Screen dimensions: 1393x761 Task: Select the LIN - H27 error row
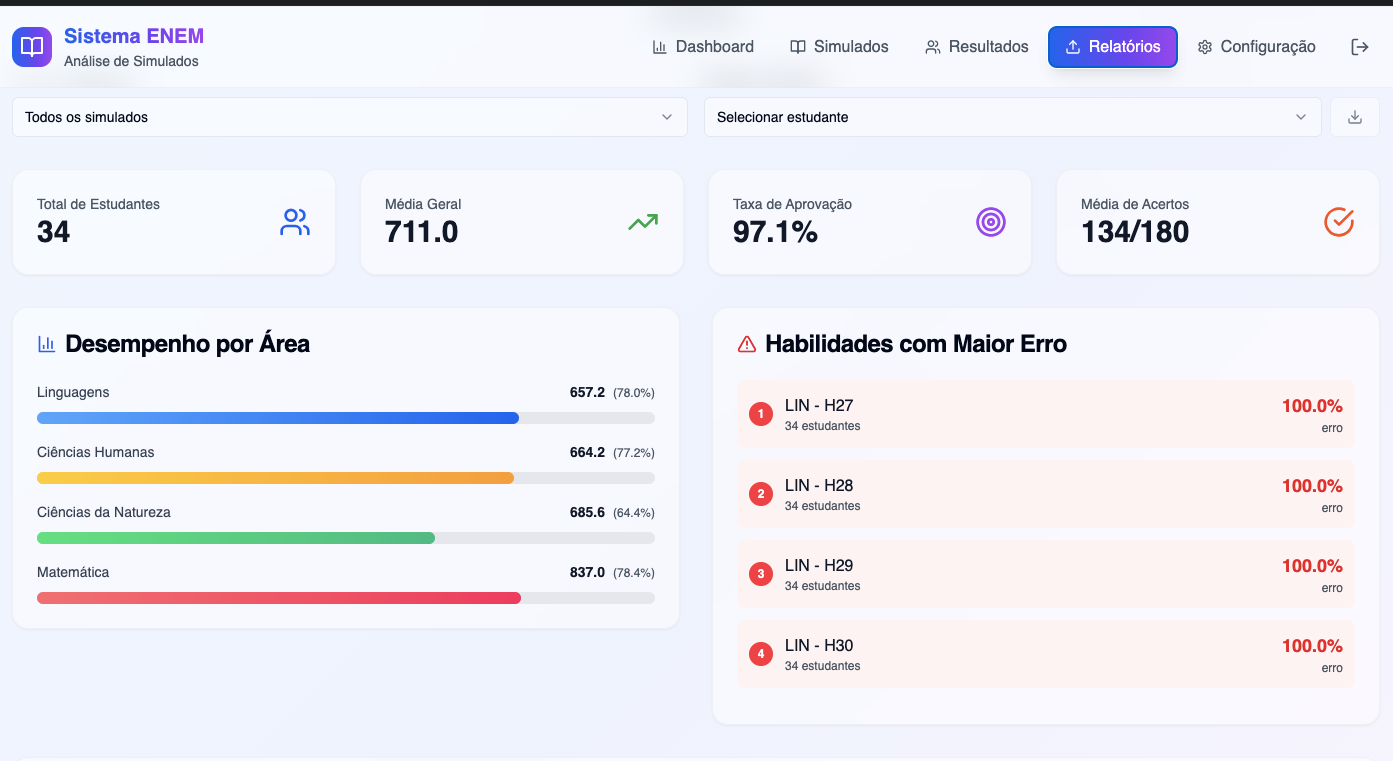point(1045,414)
